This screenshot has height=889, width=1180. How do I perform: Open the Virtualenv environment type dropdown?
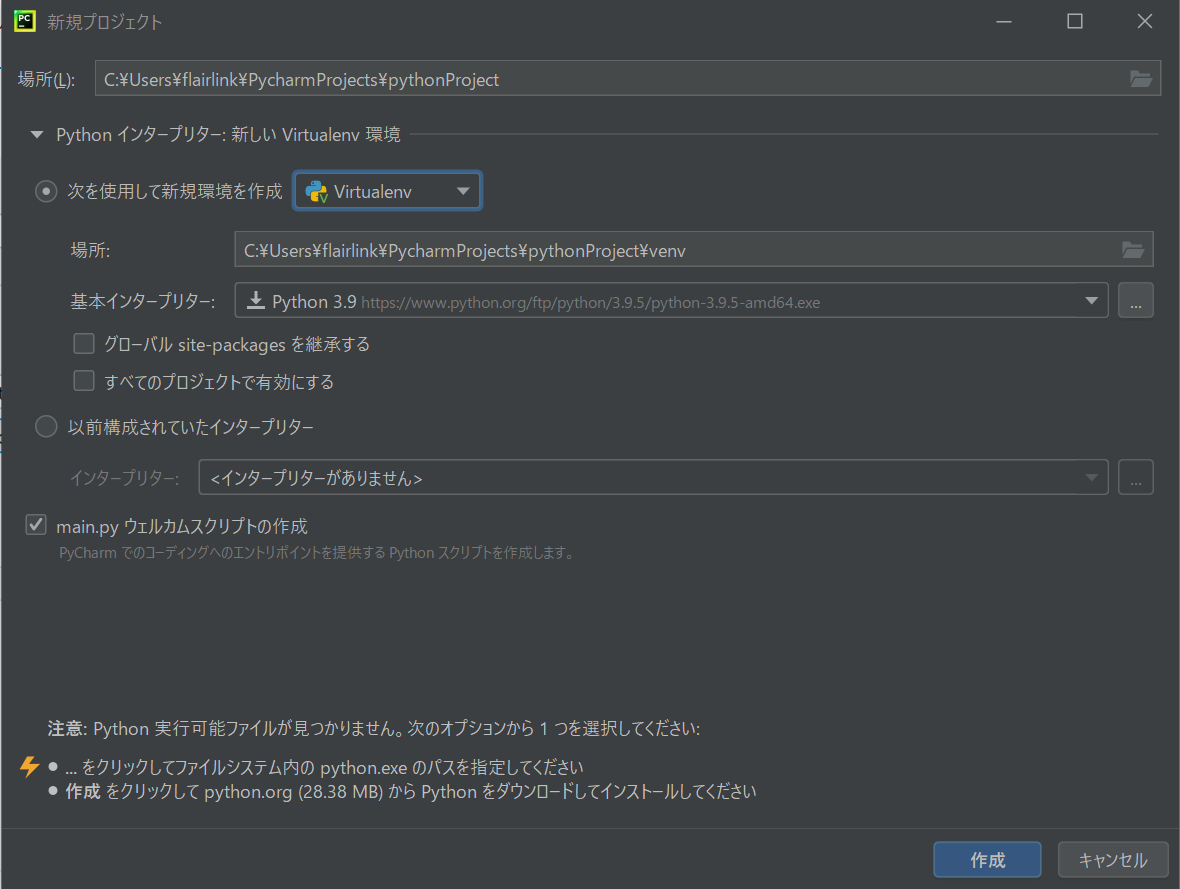[x=387, y=191]
